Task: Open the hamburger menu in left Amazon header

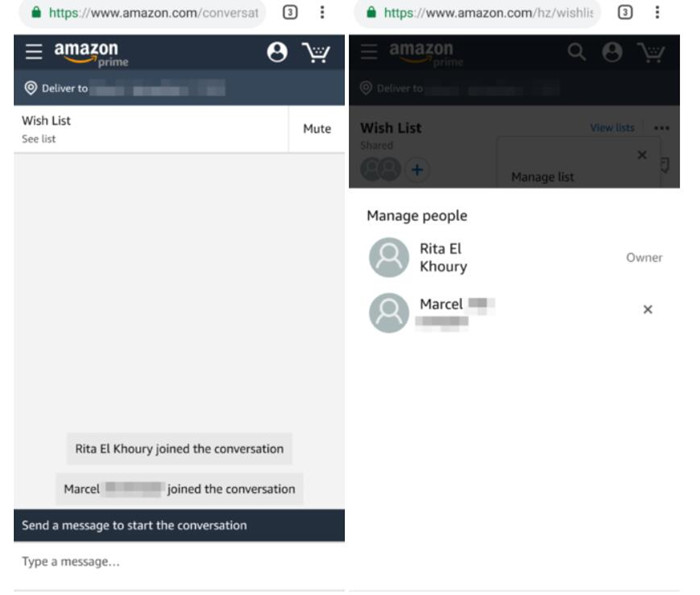Action: point(33,52)
